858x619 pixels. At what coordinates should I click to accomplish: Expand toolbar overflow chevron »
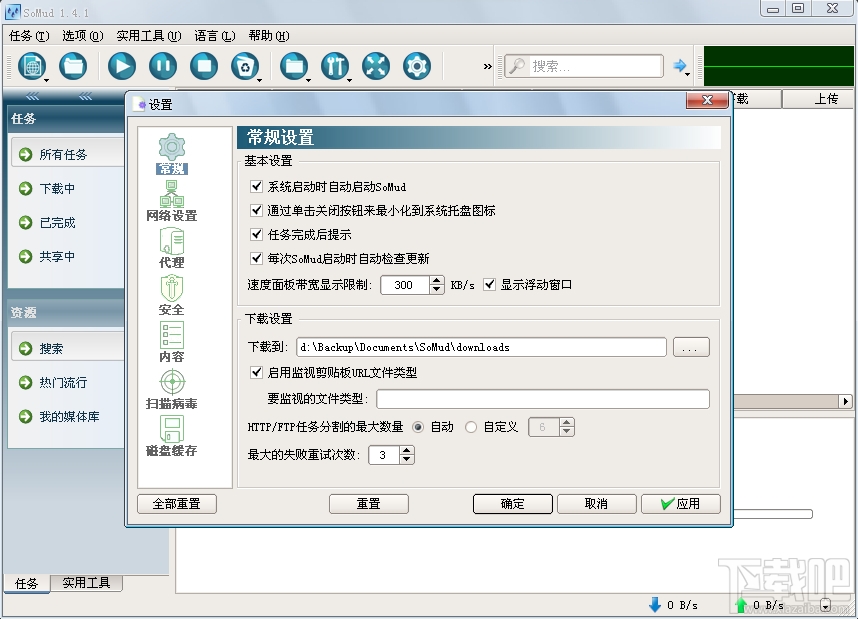[x=488, y=66]
